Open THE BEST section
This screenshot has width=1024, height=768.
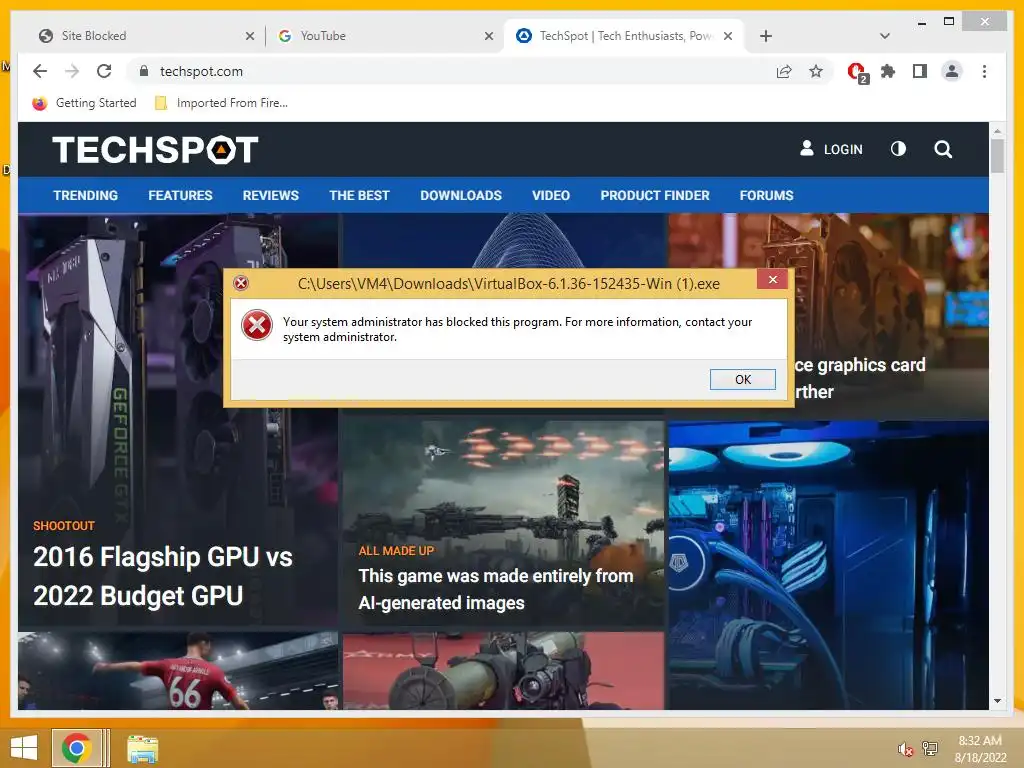click(359, 195)
